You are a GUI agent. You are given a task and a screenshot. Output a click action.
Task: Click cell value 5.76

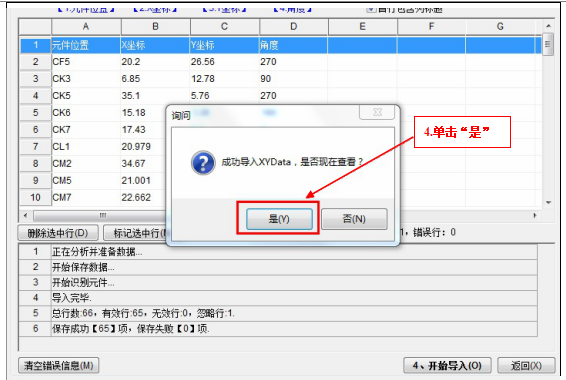pos(224,96)
